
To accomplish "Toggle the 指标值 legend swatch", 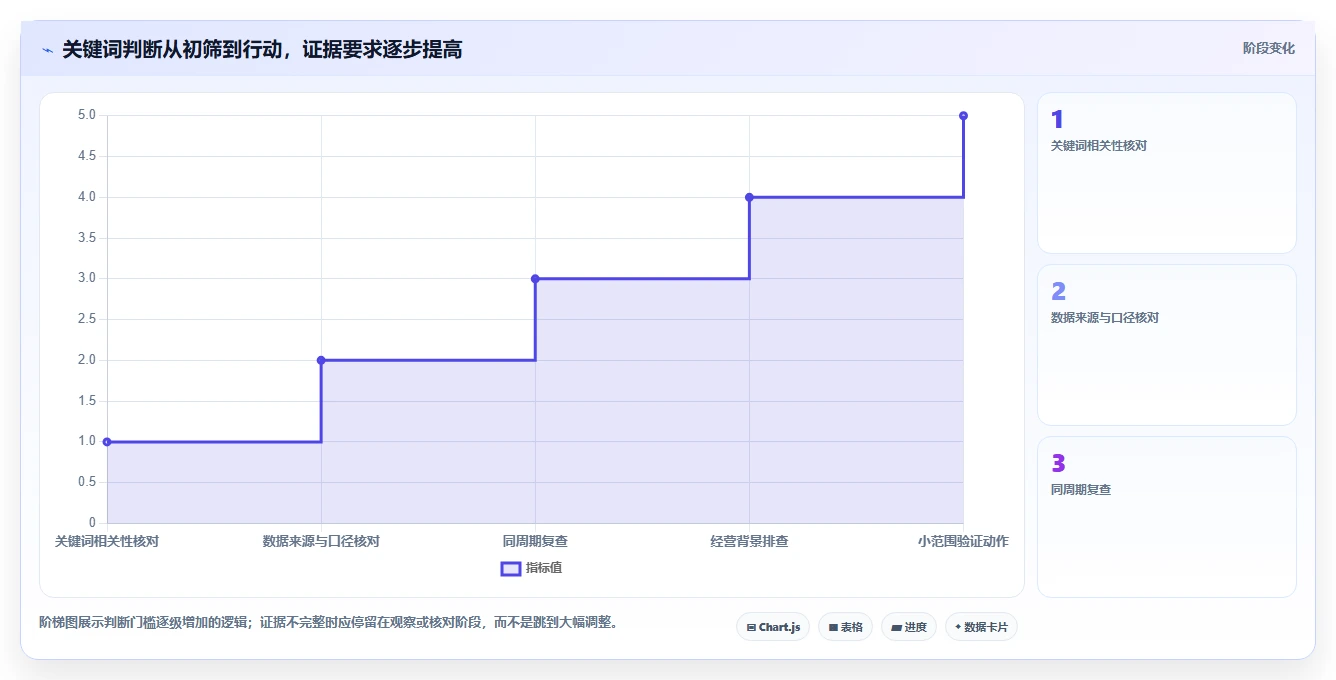I will pyautogui.click(x=511, y=568).
